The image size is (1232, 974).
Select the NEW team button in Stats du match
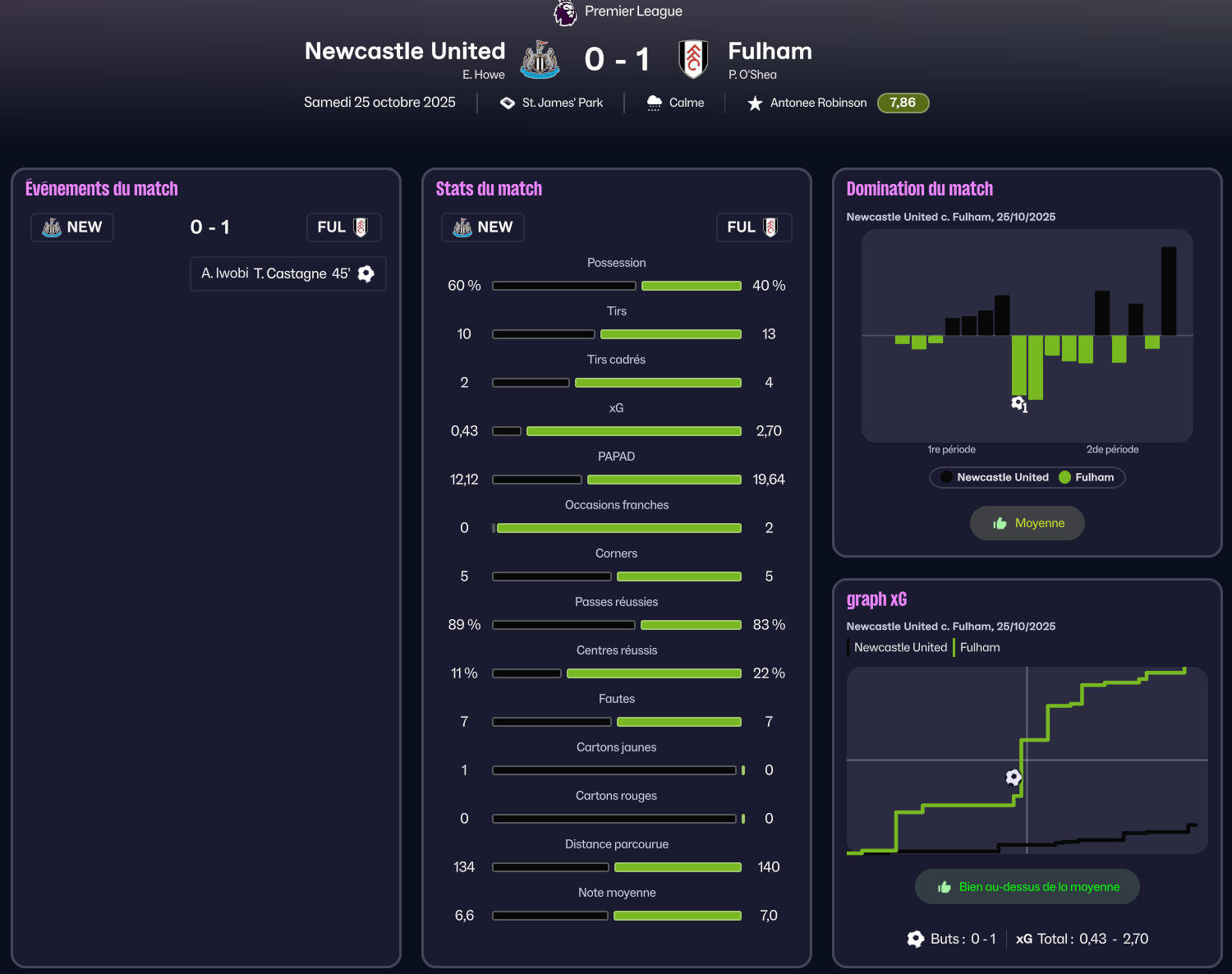pos(483,227)
